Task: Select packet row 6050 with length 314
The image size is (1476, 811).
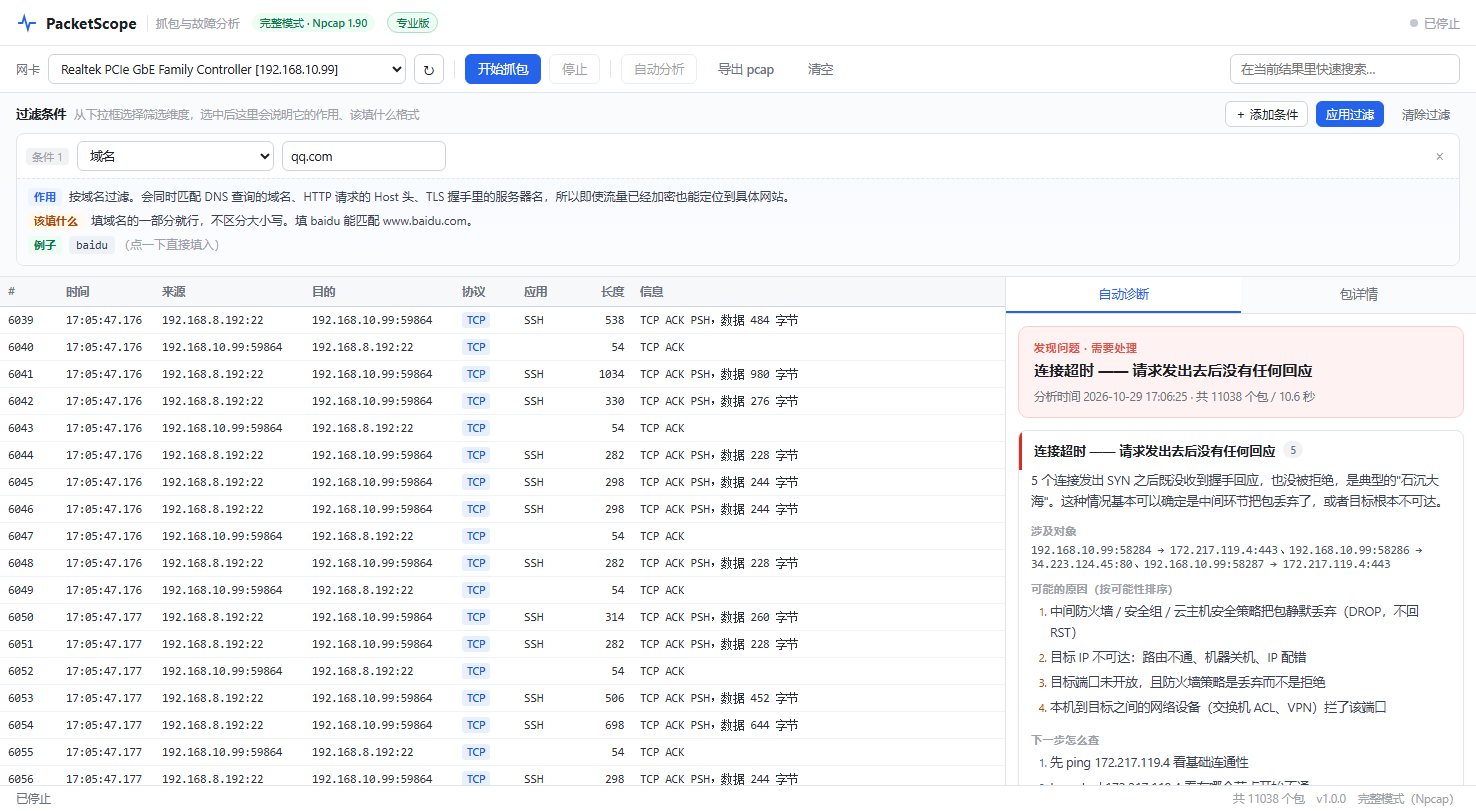Action: point(503,617)
